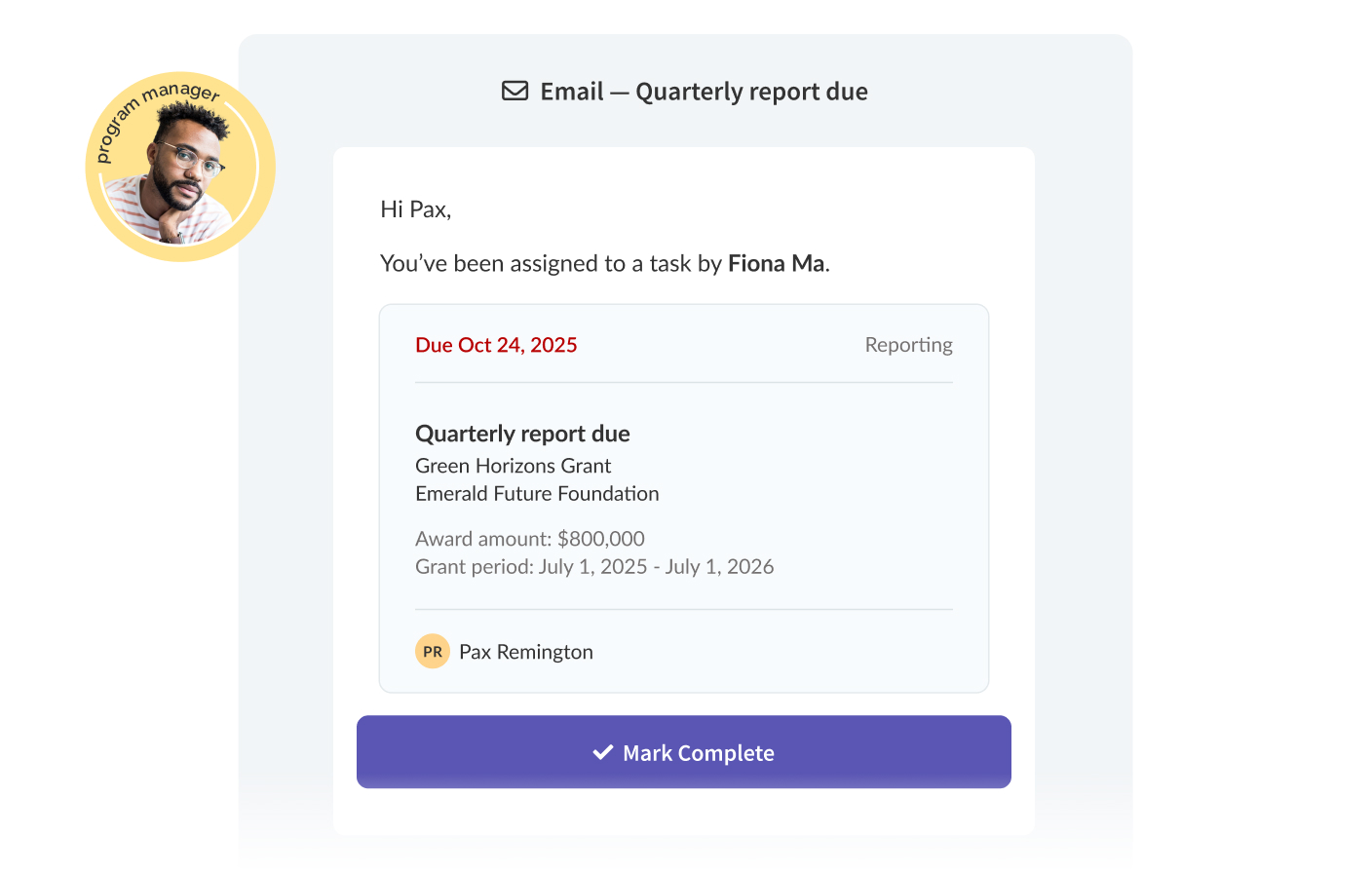The height and width of the screenshot is (873, 1372).
Task: Click the Due Oct 24, 2025 date
Action: [x=496, y=345]
